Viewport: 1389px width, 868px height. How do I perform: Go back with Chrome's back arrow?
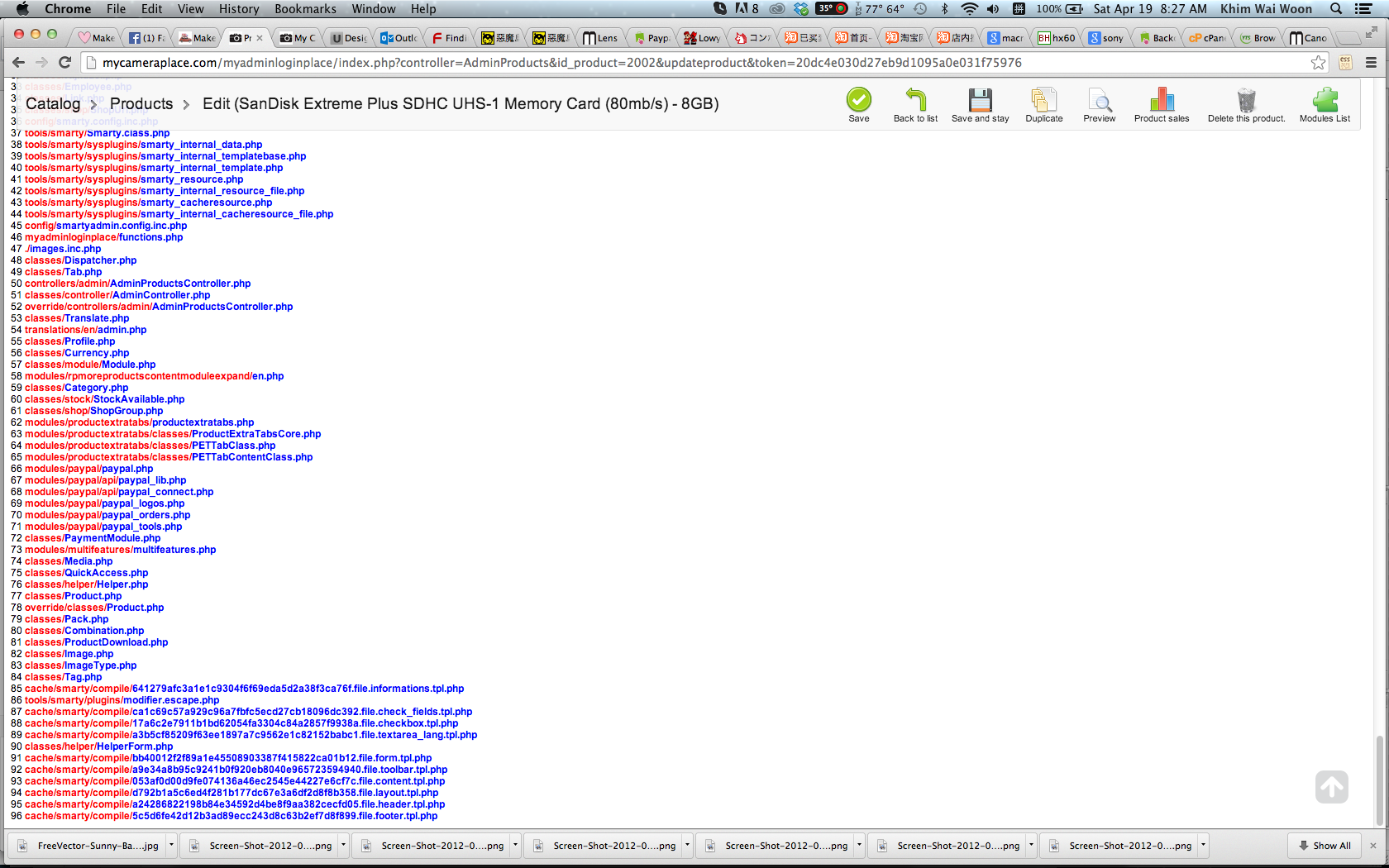click(x=18, y=62)
